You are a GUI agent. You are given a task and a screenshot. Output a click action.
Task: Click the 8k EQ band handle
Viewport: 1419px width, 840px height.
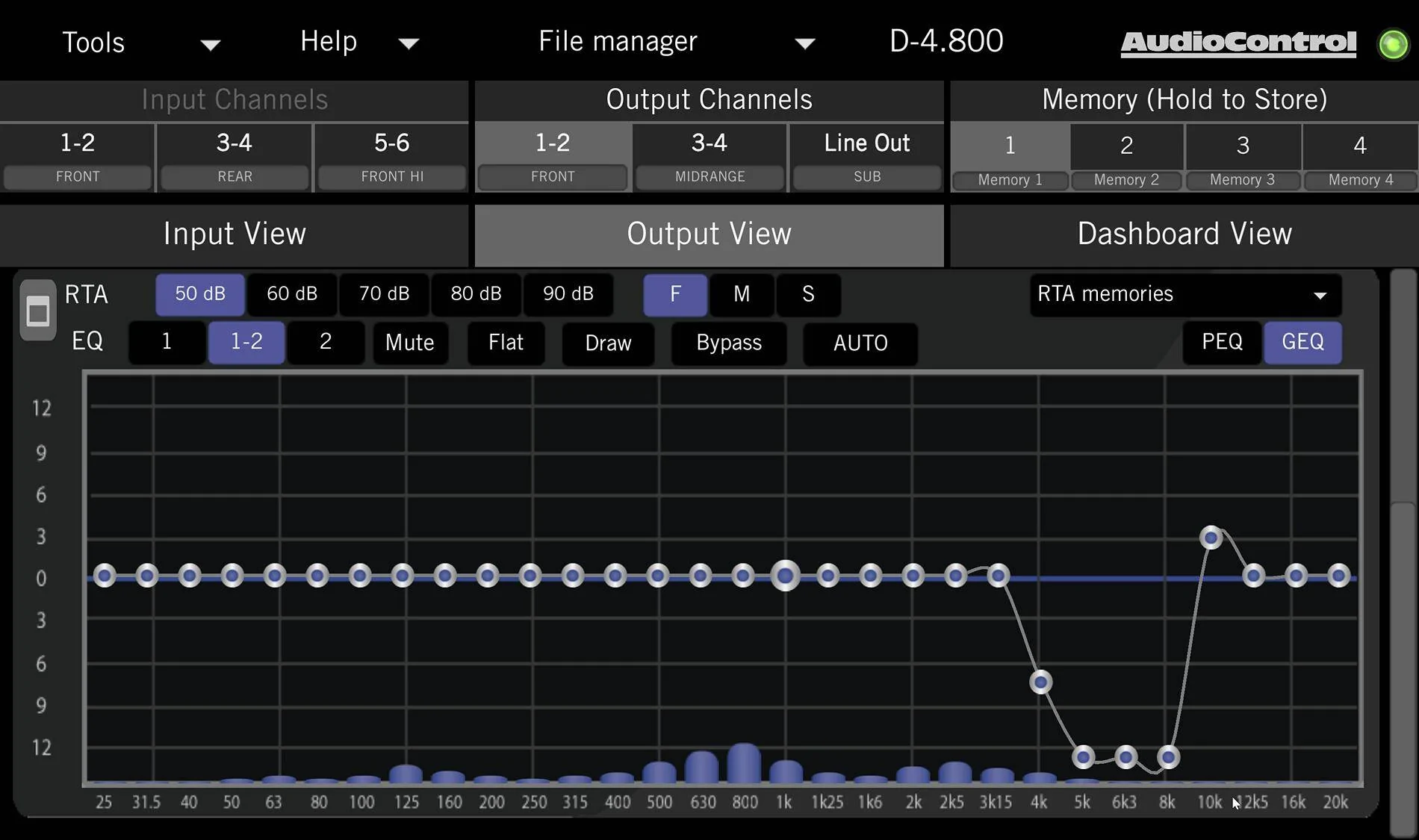tap(1168, 757)
